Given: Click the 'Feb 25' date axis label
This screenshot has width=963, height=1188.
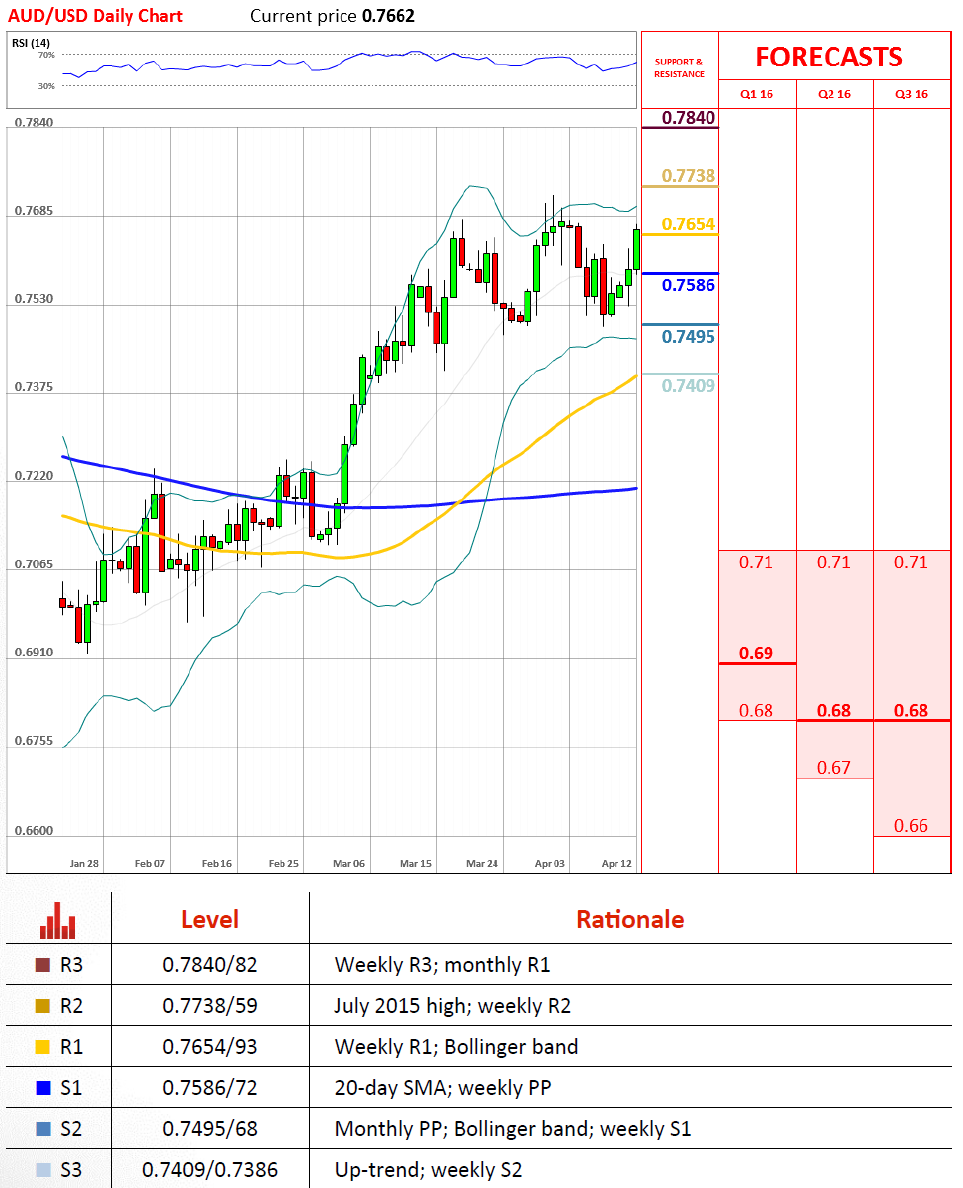Looking at the screenshot, I should 284,864.
